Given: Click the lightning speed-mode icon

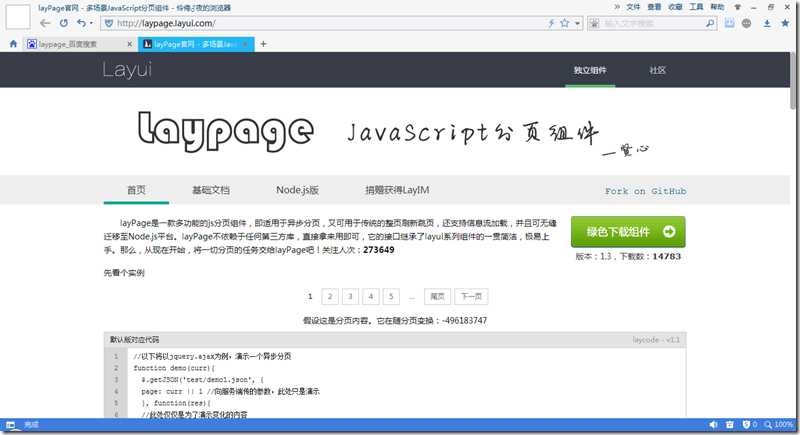Looking at the screenshot, I should 551,23.
